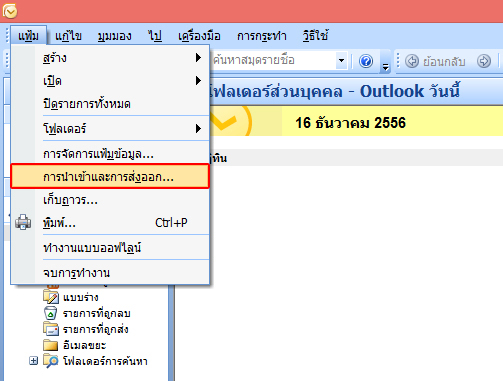Click the ค้นหาสมุดรายชื่อ search field
Image resolution: width=503 pixels, height=381 pixels.
click(x=274, y=61)
